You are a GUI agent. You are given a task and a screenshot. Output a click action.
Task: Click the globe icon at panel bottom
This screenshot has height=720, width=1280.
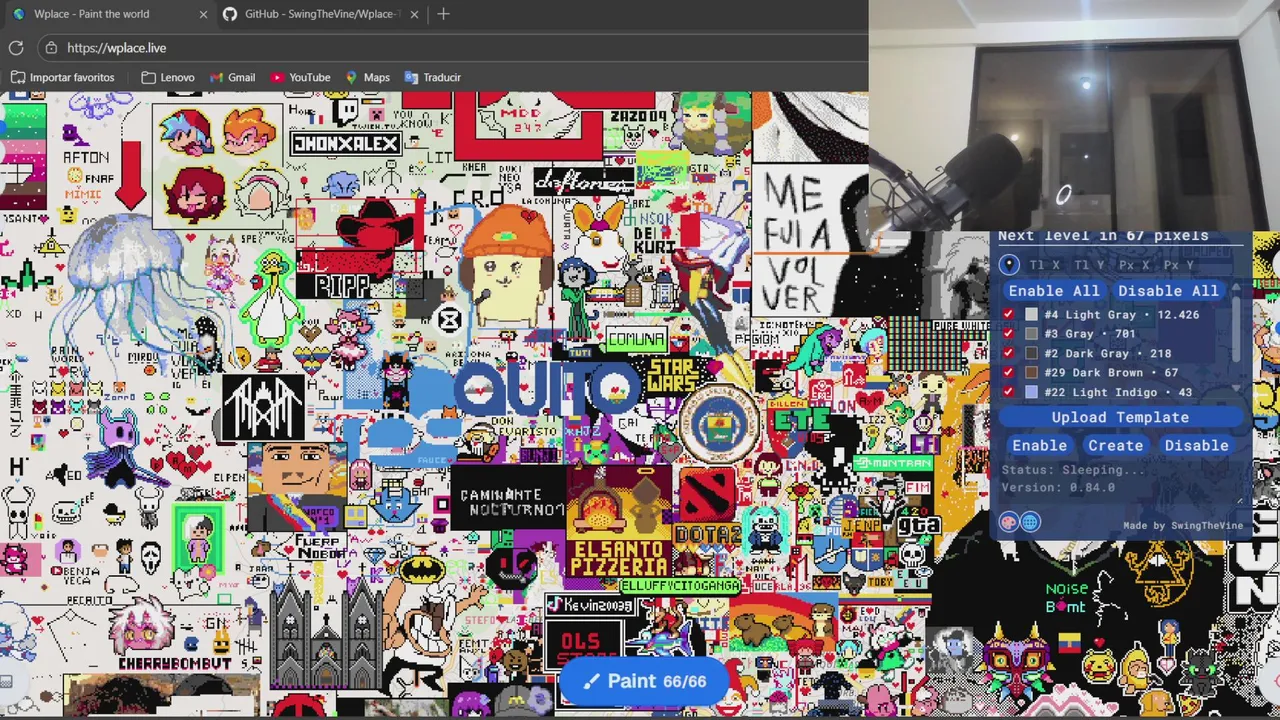pos(1030,522)
